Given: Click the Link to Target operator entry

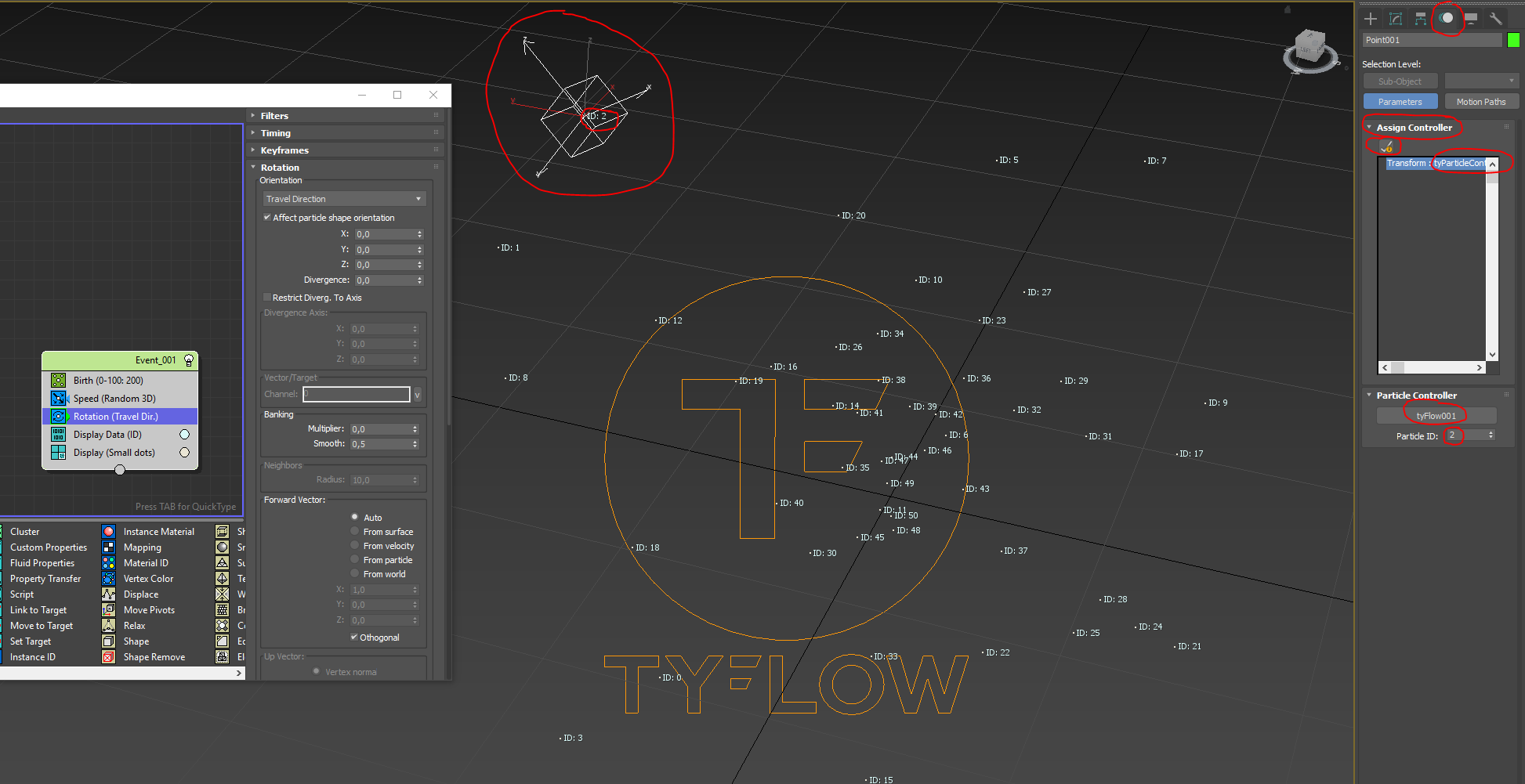Looking at the screenshot, I should pyautogui.click(x=38, y=610).
